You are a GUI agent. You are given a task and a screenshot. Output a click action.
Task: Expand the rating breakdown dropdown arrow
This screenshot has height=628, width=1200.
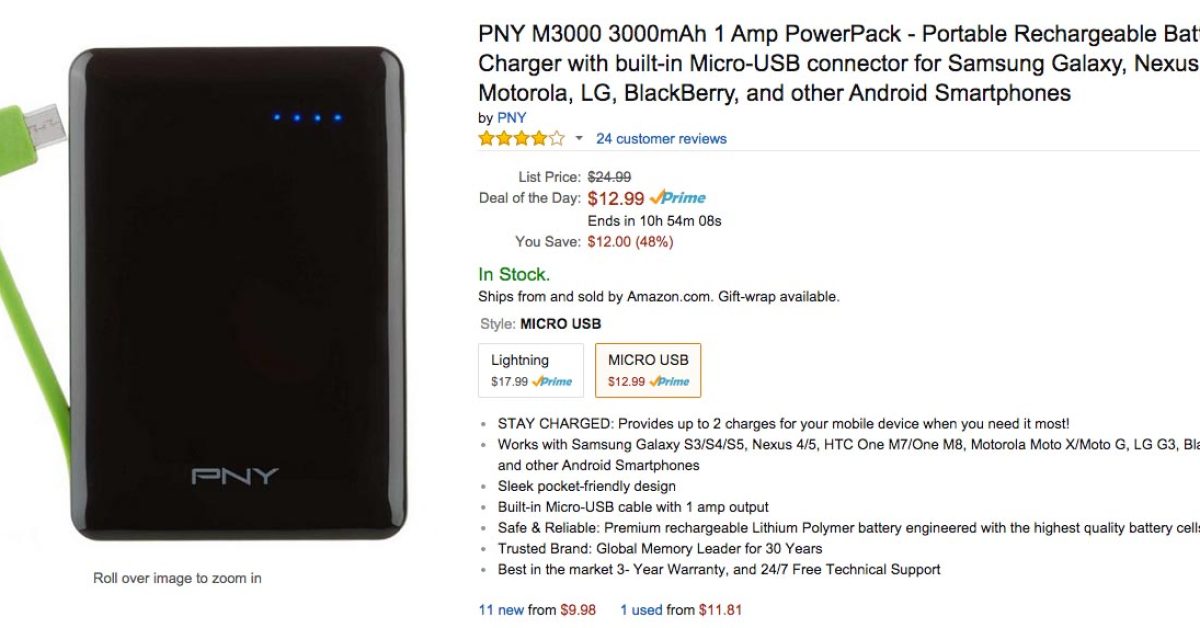[x=578, y=138]
